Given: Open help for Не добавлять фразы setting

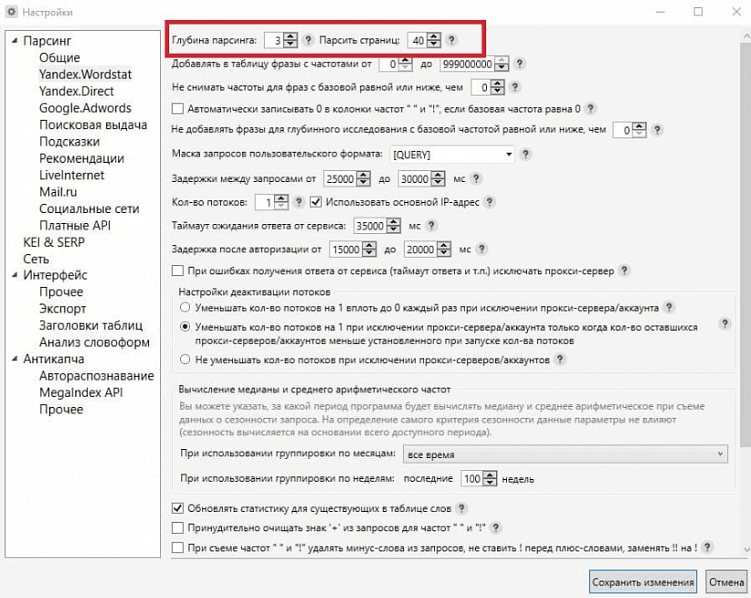Looking at the screenshot, I should [657, 130].
